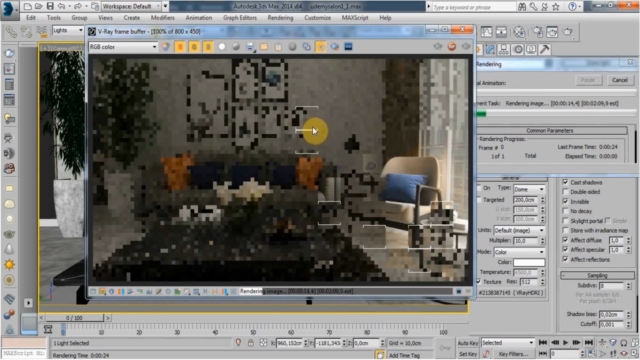Open Render Setup icon in main toolbar
Screen dimensions: 640x360
click(x=538, y=32)
